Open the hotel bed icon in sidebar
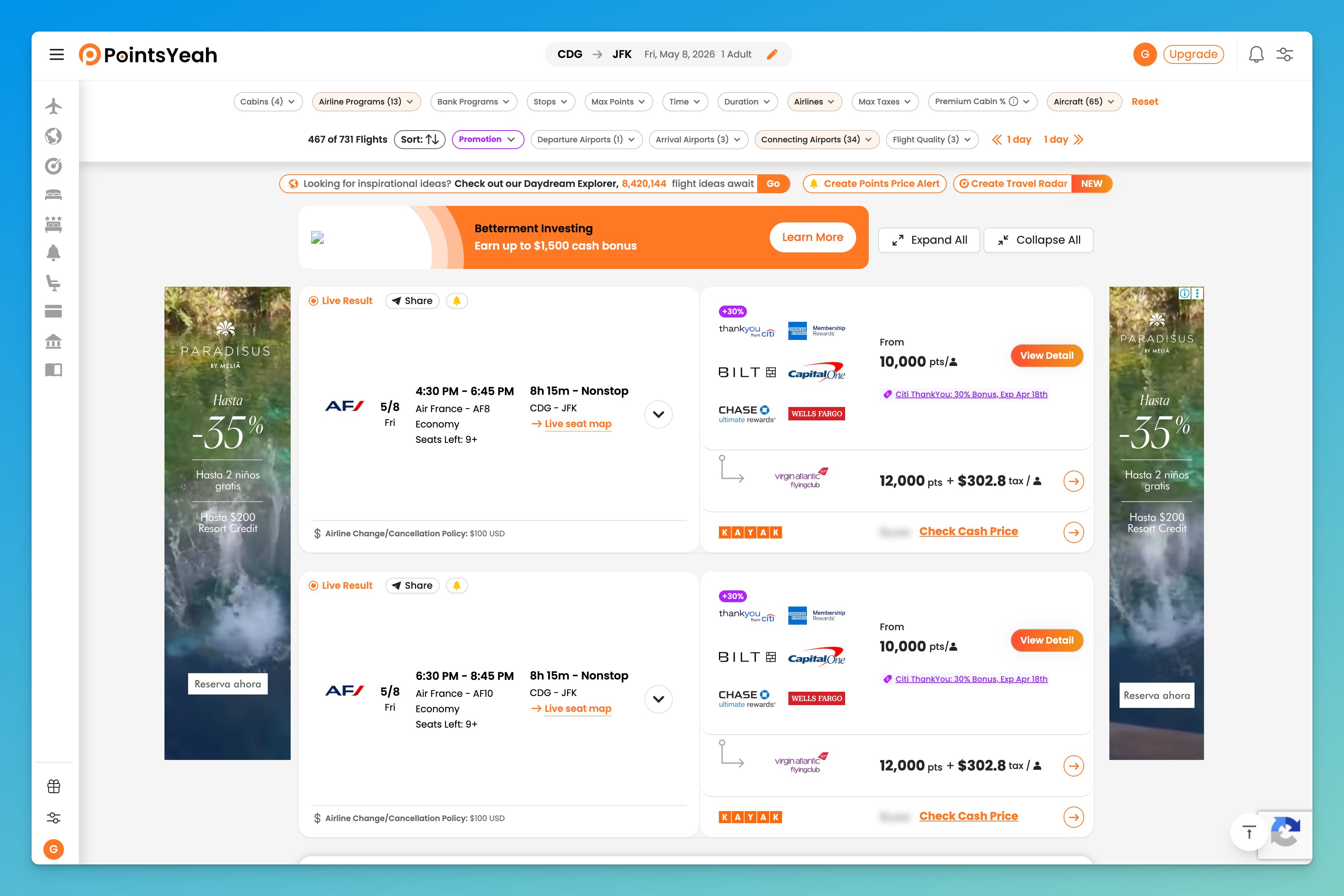The image size is (1344, 896). (53, 194)
